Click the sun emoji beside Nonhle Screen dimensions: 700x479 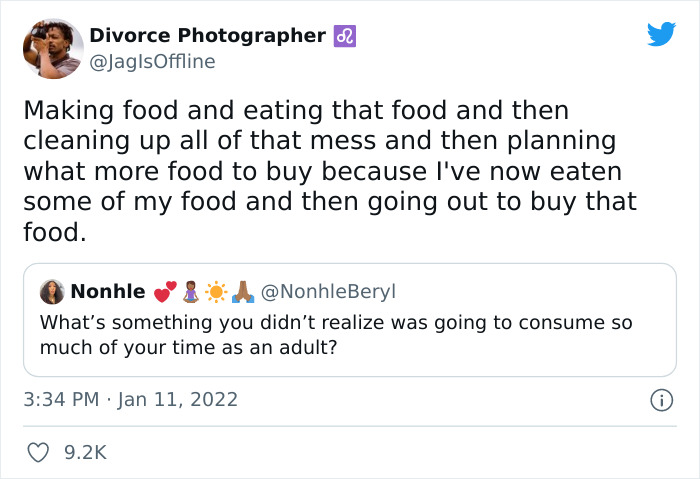(x=215, y=292)
